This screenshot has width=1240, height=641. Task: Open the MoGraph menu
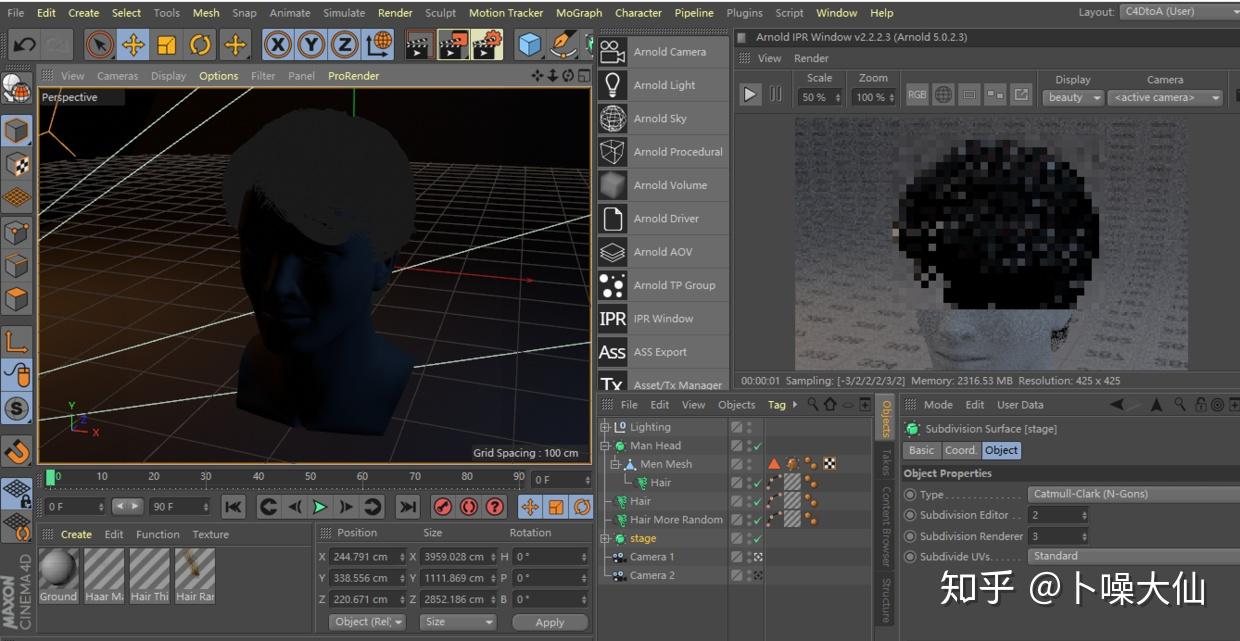point(578,12)
